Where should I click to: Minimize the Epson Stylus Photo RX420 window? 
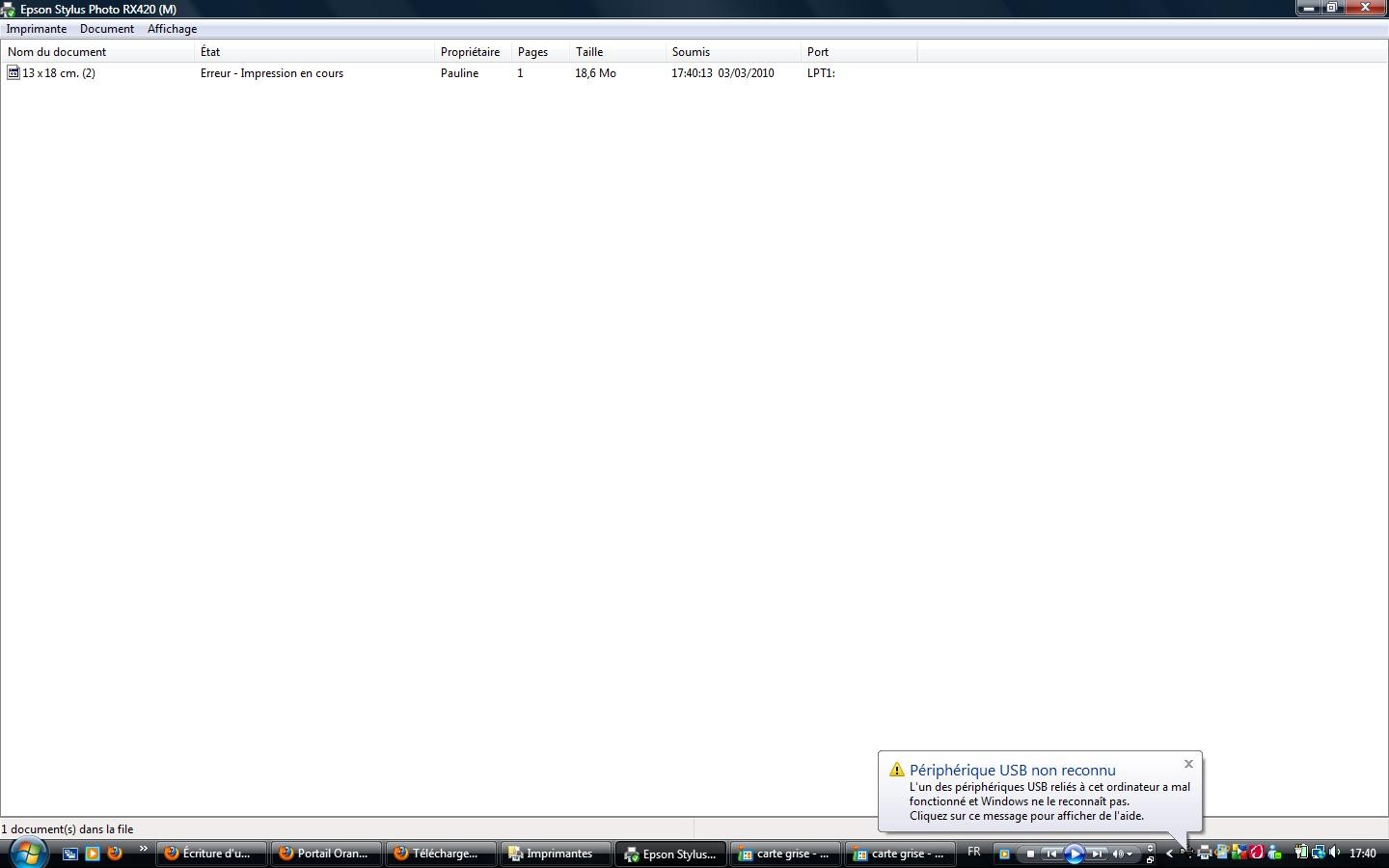coord(1308,7)
